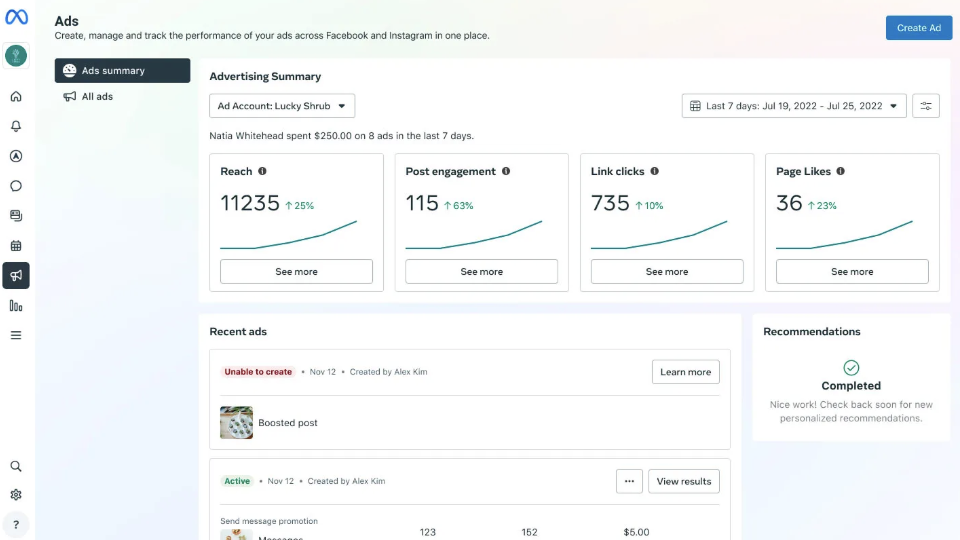Screen dimensions: 960x540
Task: Open Settings gear icon
Action: (x=16, y=495)
